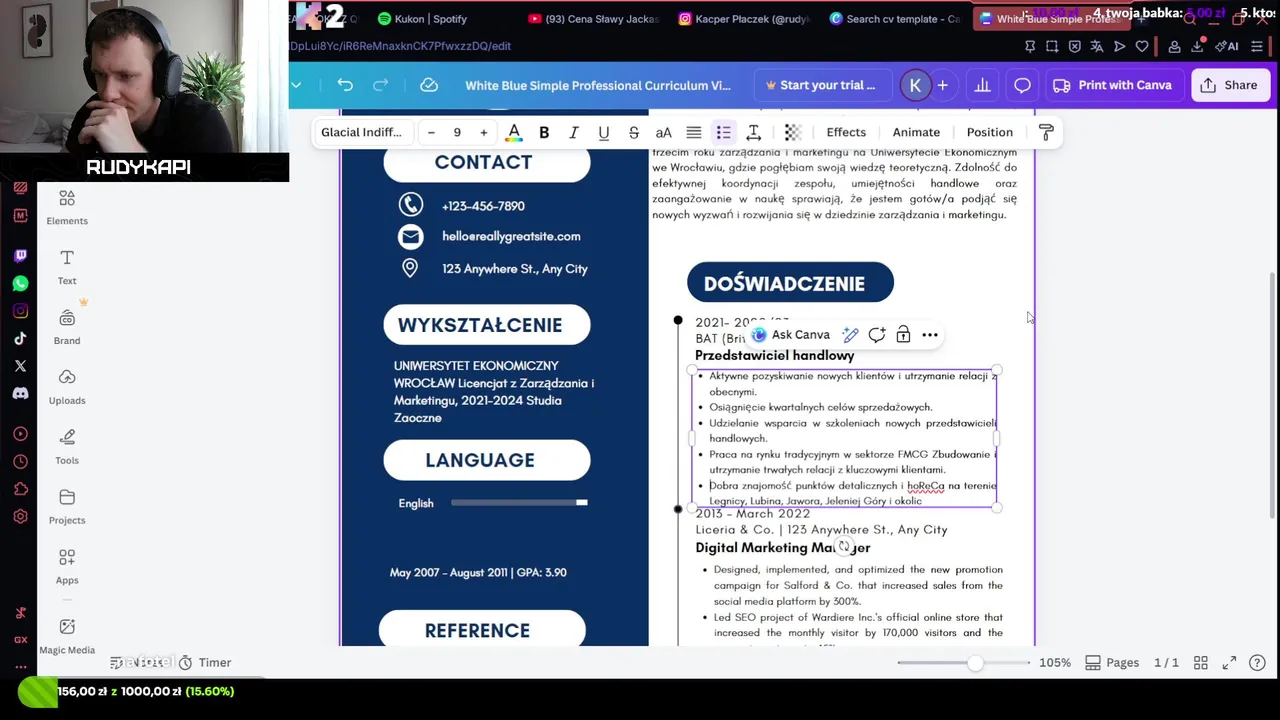
Task: Rename the White Blue Simple Professional title
Action: [598, 85]
